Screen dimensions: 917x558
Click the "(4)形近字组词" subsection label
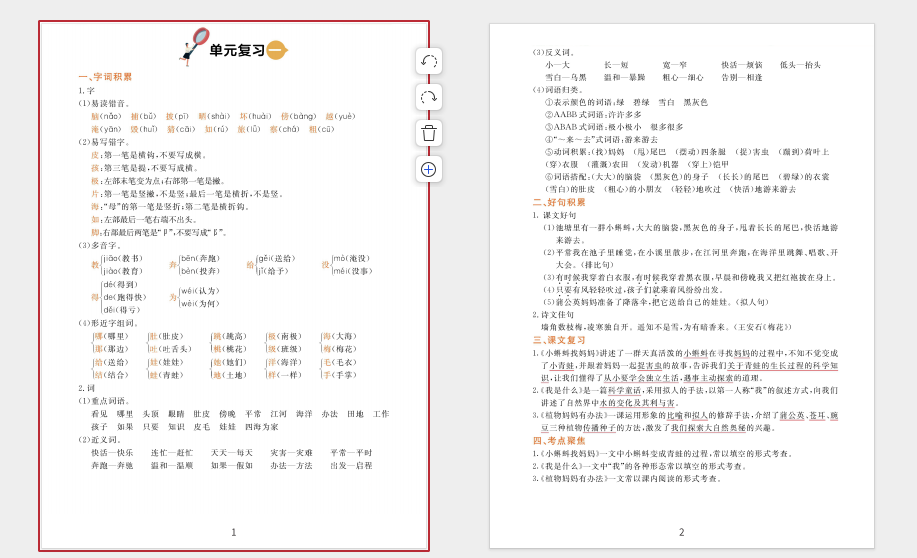(x=106, y=323)
